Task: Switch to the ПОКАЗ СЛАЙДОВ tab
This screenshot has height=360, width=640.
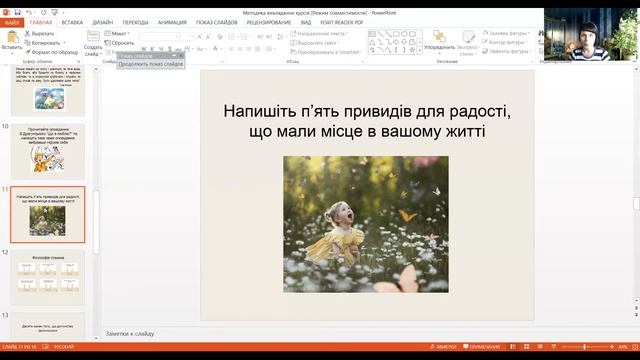Action: (217, 22)
